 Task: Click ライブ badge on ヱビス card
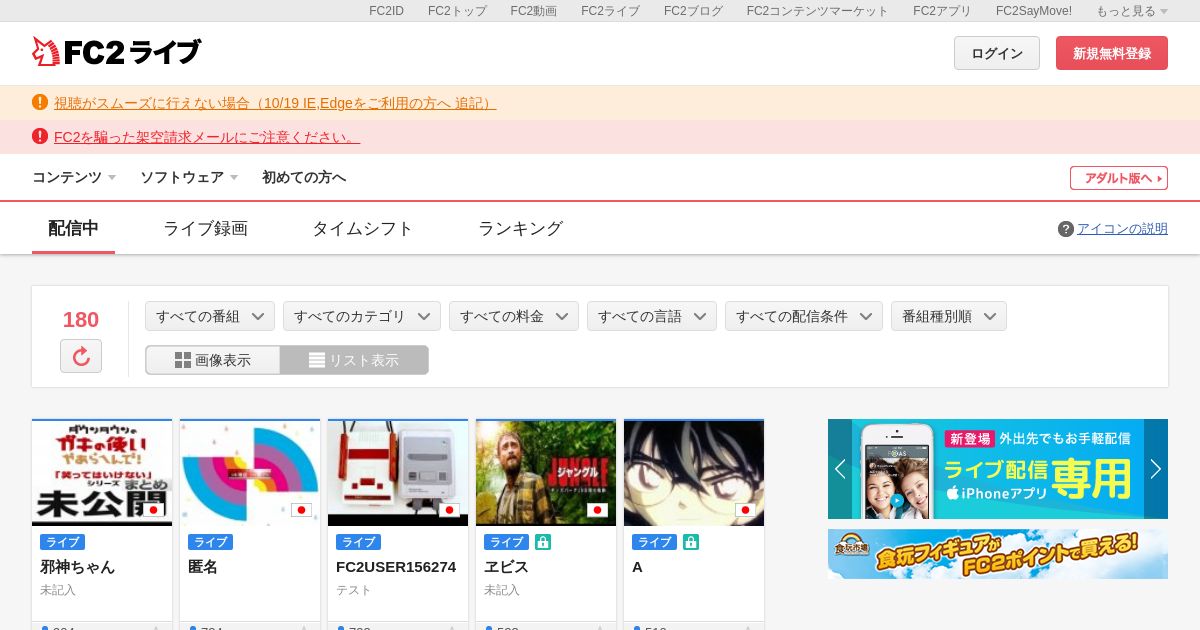tap(506, 542)
